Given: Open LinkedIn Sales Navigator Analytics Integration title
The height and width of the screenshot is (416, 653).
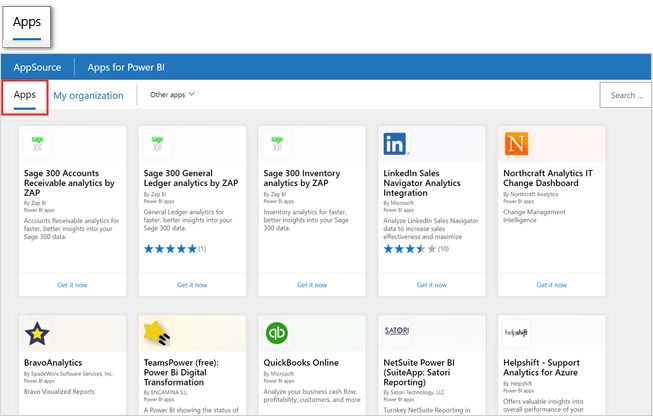Looking at the screenshot, I should tap(422, 183).
